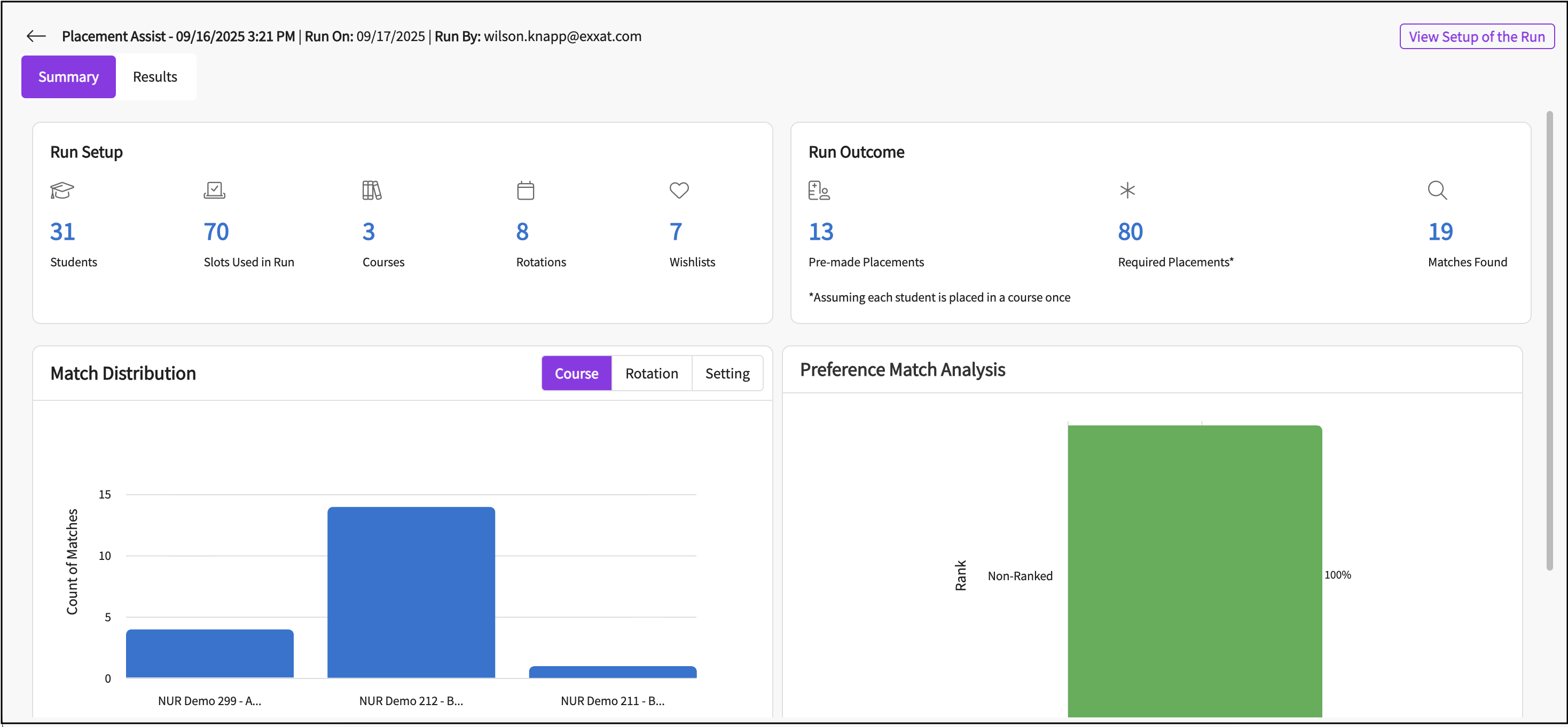
Task: Click the magnifier Matches Found icon
Action: coord(1437,191)
